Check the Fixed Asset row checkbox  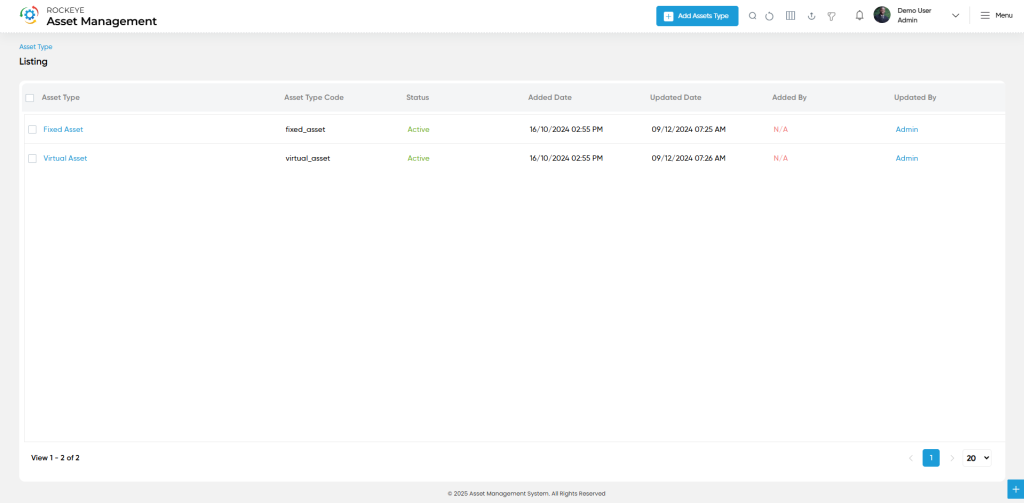point(32,129)
